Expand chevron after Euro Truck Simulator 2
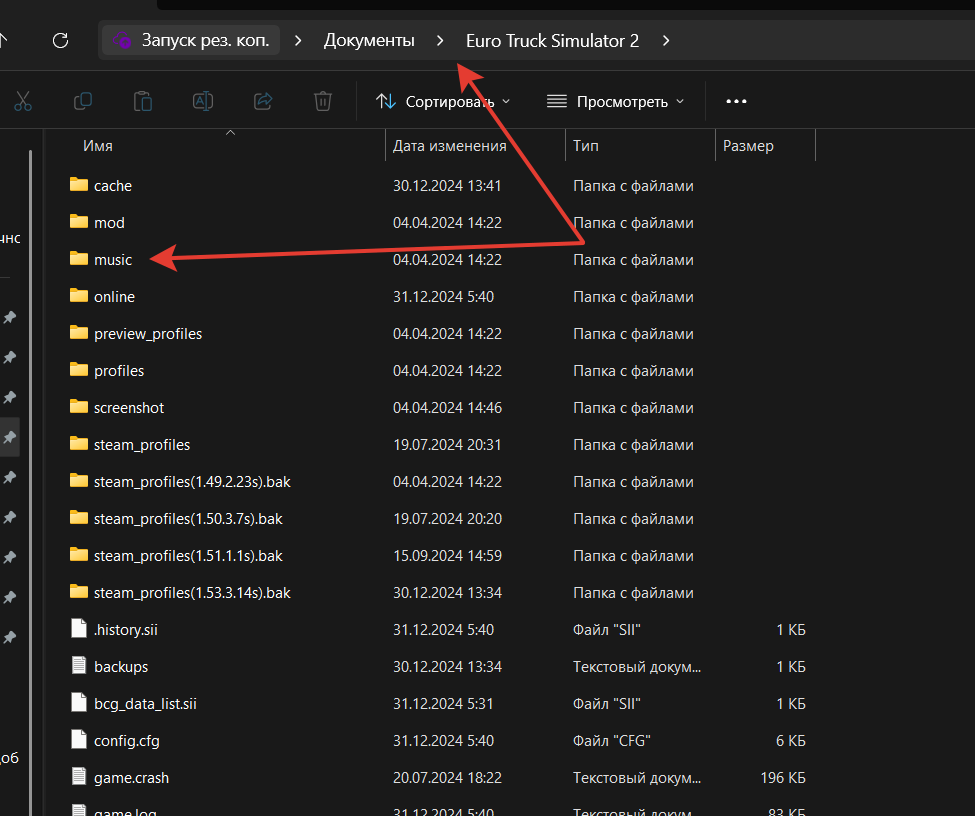This screenshot has height=816, width=975. coord(666,40)
